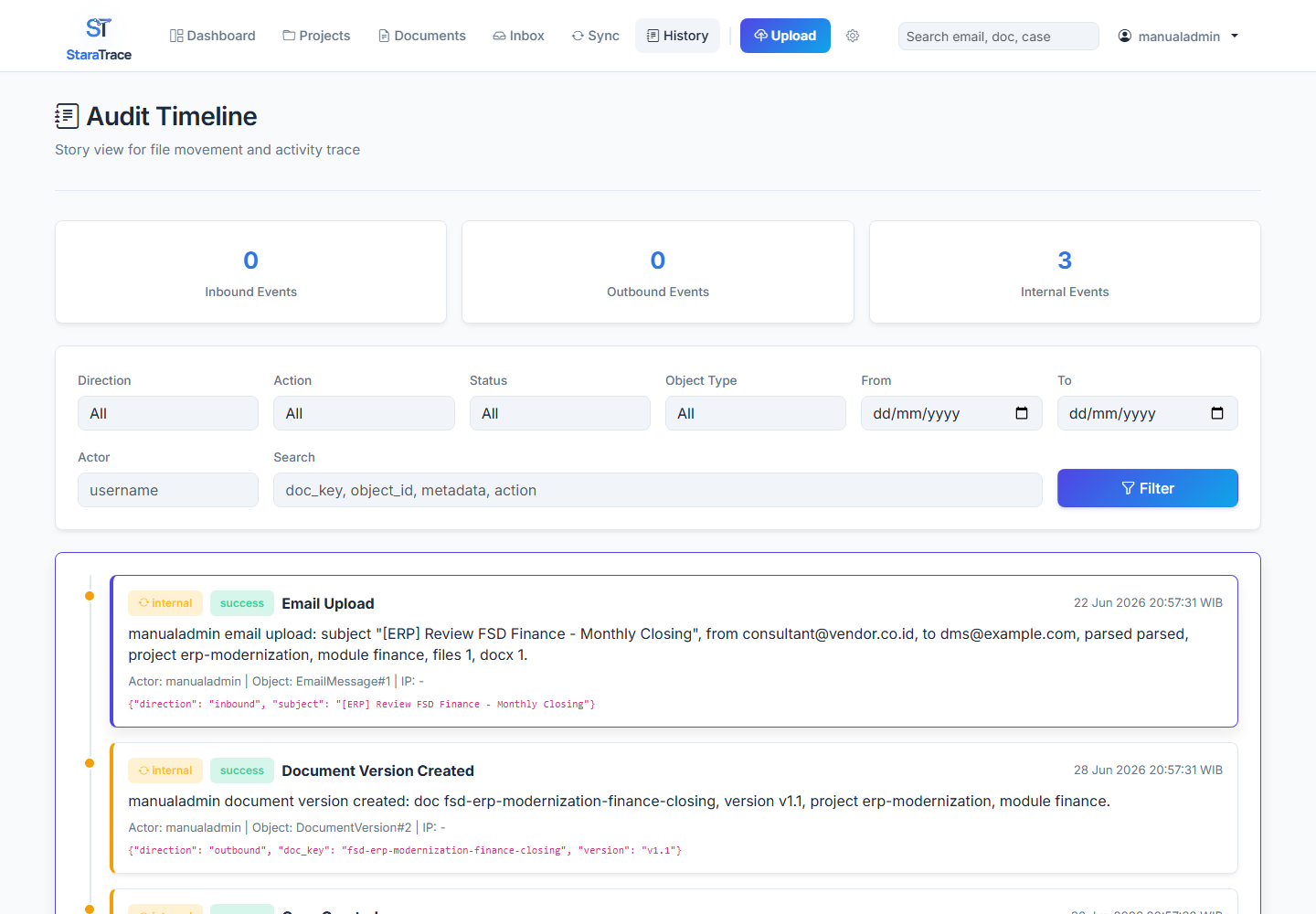Click the document version created description
Screen dimensions: 1316x914
coord(619,801)
